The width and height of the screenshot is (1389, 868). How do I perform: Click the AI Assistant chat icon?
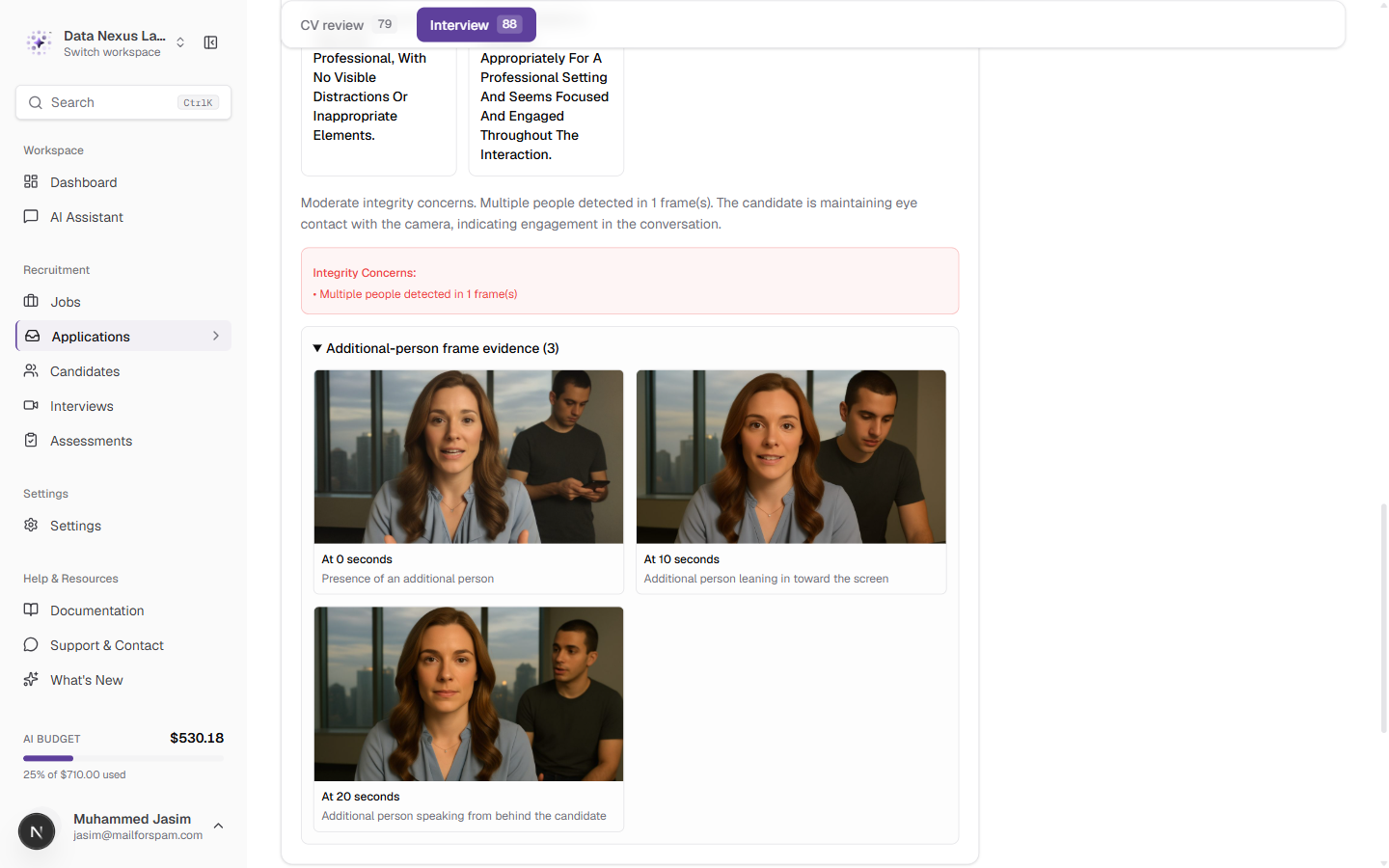(31, 216)
